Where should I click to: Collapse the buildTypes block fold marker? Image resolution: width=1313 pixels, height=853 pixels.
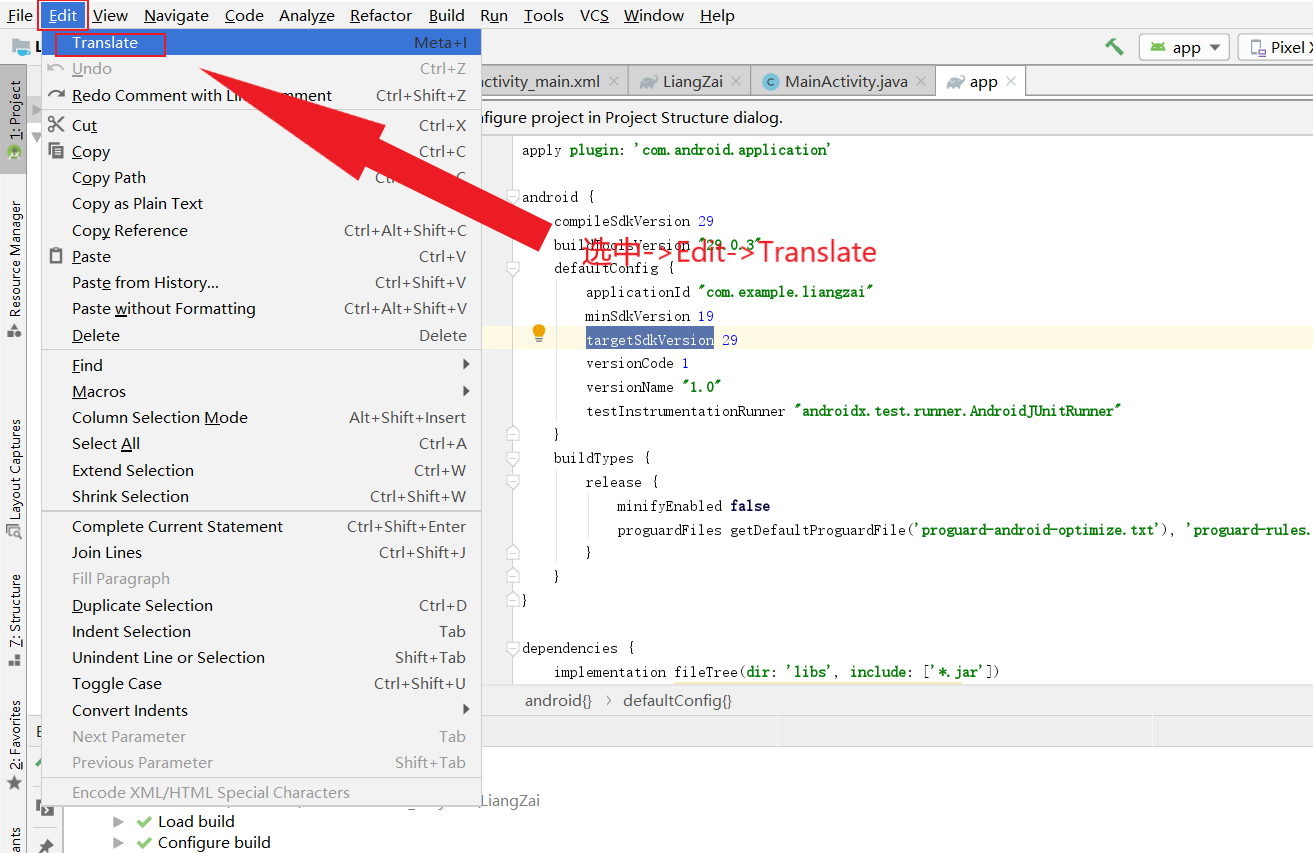(513, 458)
